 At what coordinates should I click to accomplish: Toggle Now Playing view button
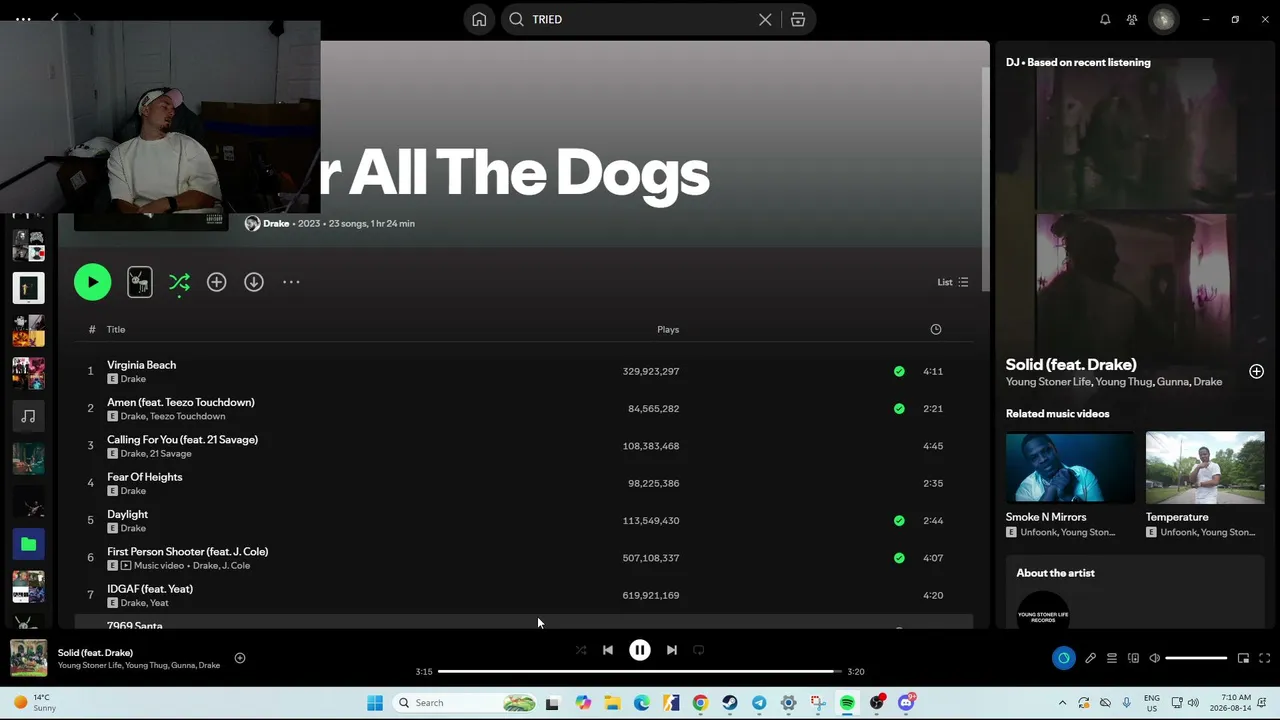[1063, 658]
